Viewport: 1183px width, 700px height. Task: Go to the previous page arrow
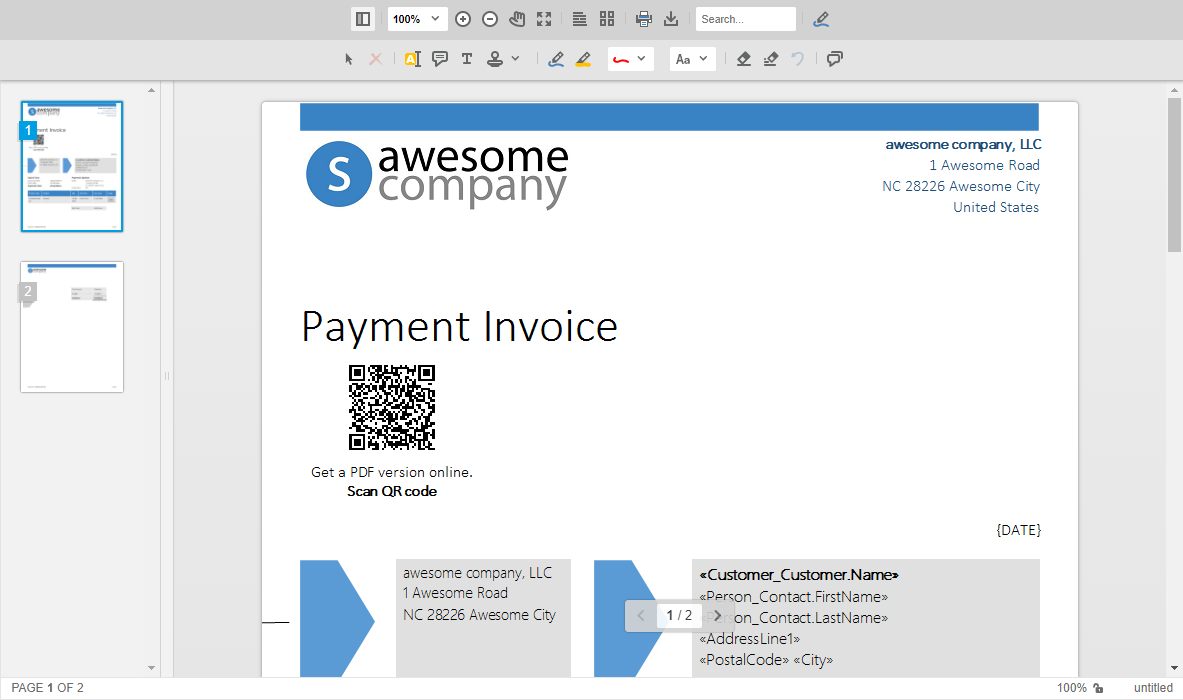(x=641, y=616)
